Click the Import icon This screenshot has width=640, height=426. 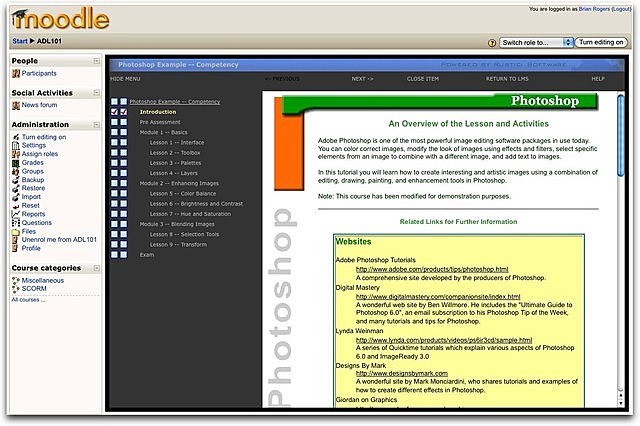coord(16,197)
